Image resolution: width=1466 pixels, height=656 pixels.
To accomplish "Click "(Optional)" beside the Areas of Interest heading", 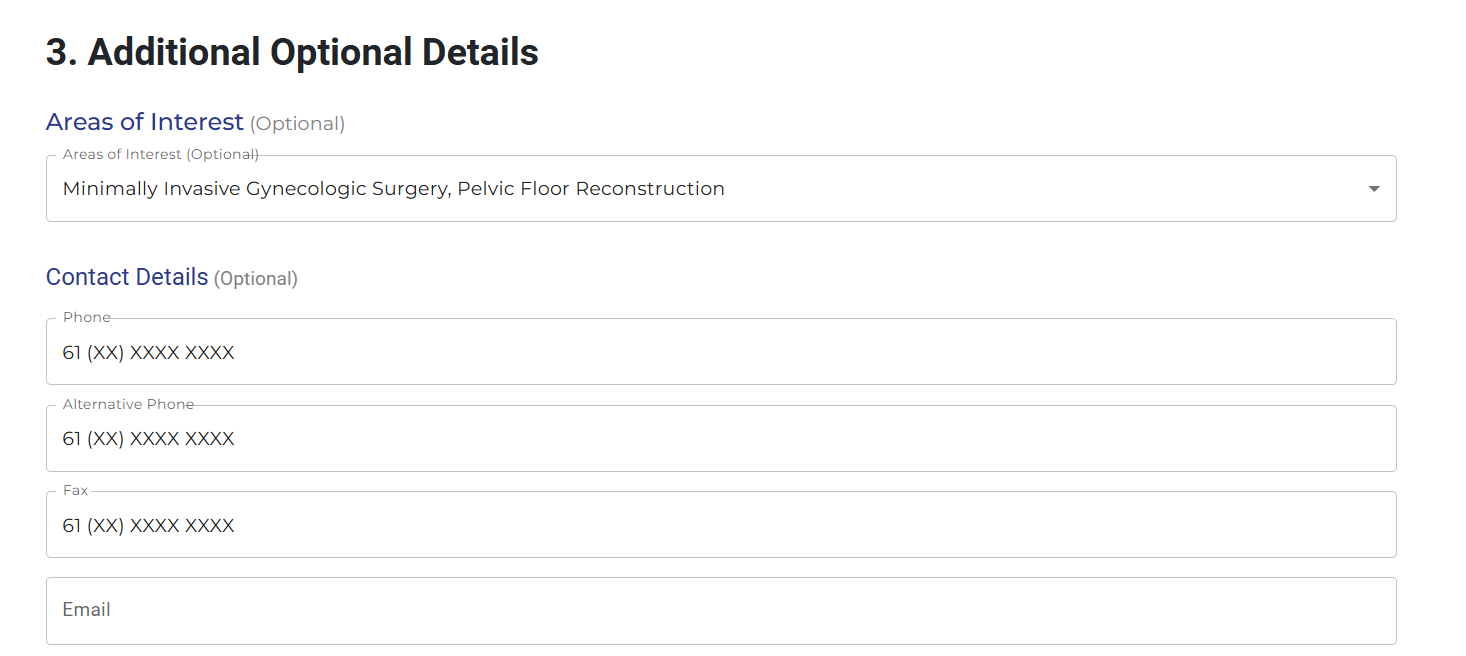I will [x=297, y=124].
